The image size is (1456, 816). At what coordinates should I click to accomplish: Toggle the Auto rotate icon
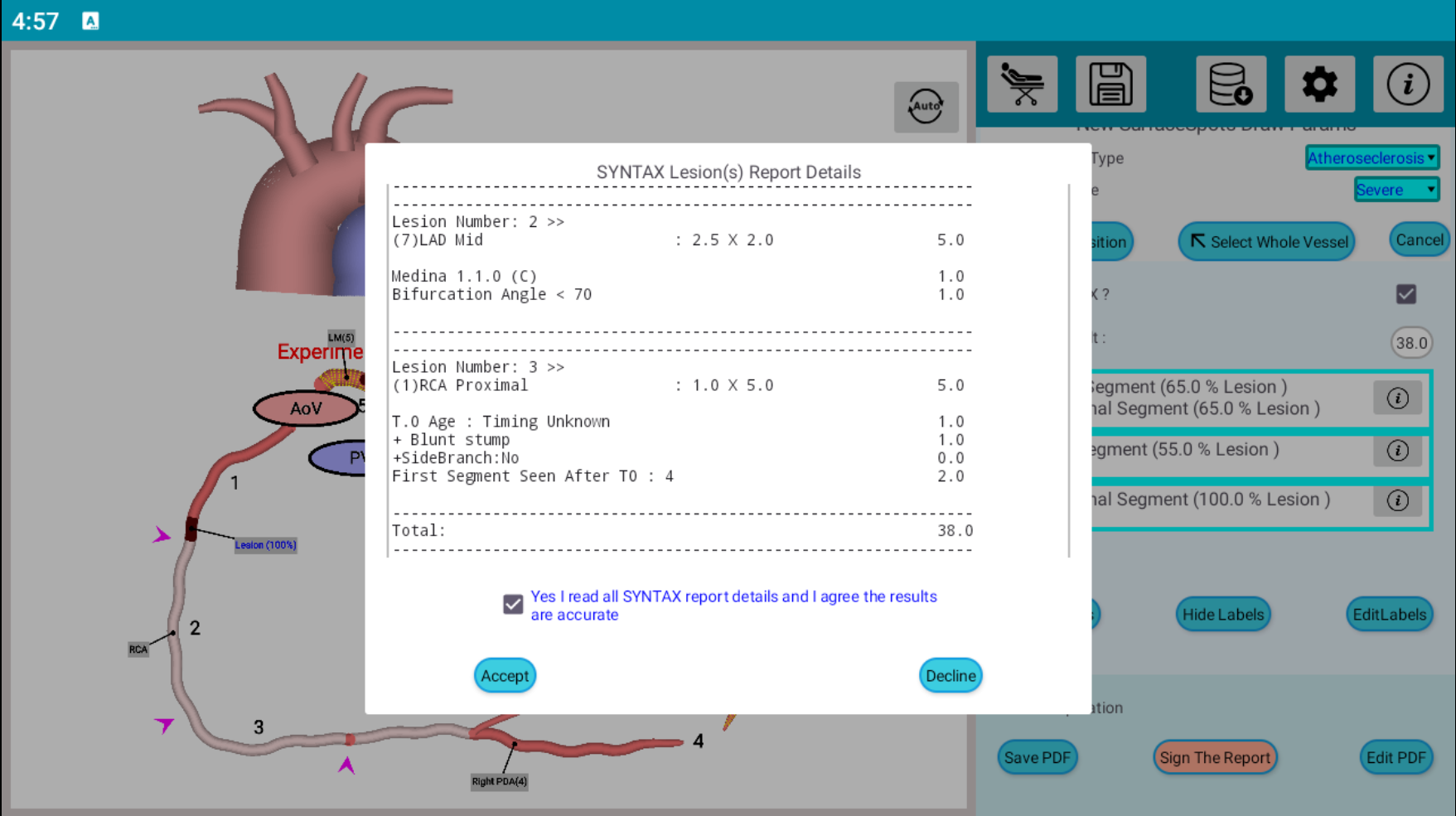coord(926,107)
